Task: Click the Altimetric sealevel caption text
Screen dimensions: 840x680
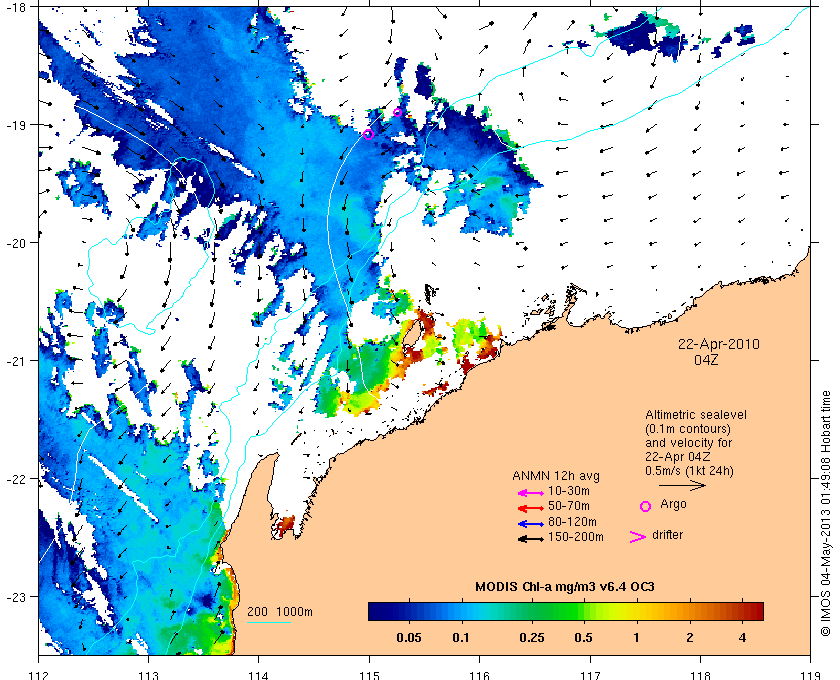Action: pyautogui.click(x=696, y=415)
